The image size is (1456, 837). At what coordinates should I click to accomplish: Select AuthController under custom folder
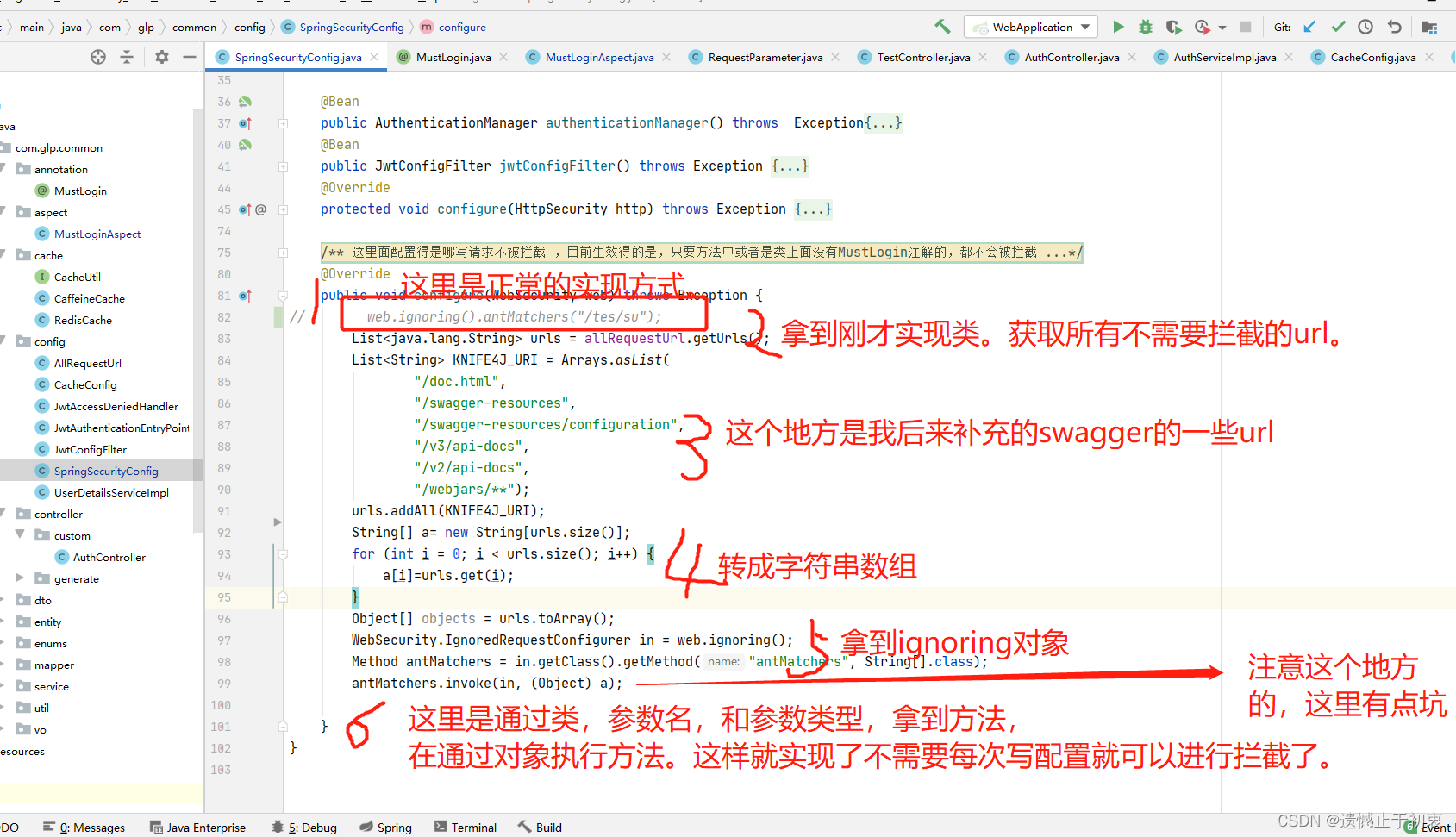tap(109, 557)
